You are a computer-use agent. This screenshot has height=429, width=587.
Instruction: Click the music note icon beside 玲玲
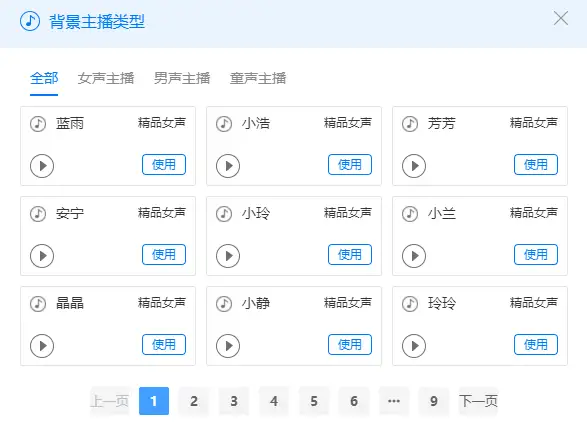(x=410, y=304)
